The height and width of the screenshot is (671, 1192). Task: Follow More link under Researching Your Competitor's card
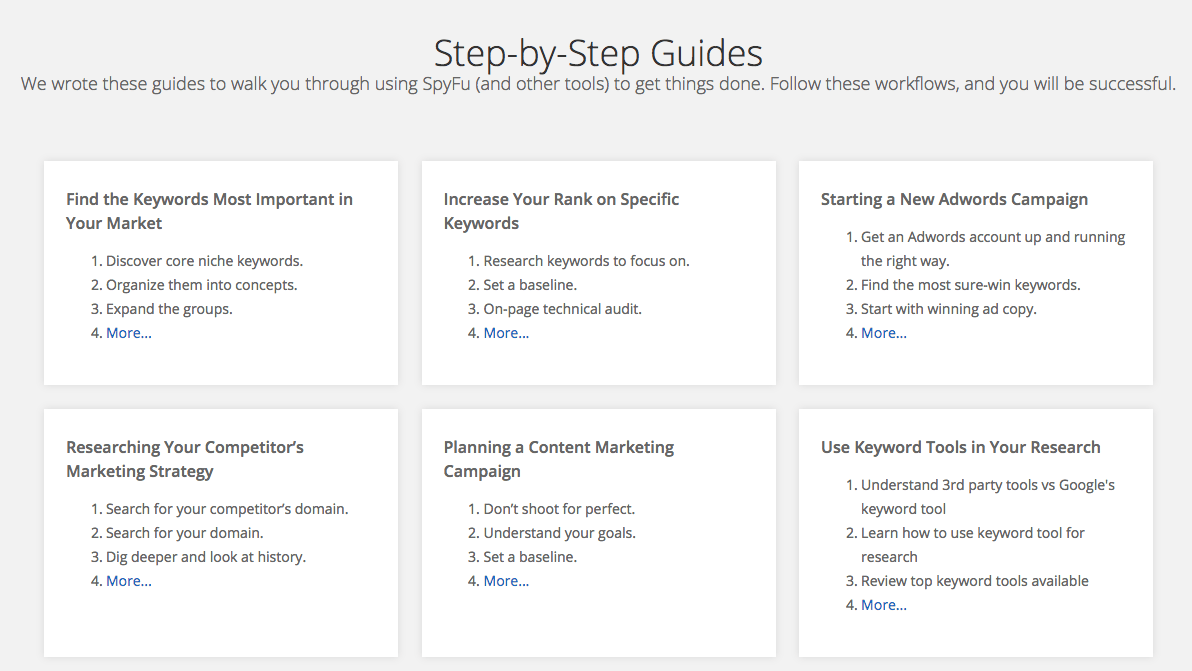pos(129,581)
